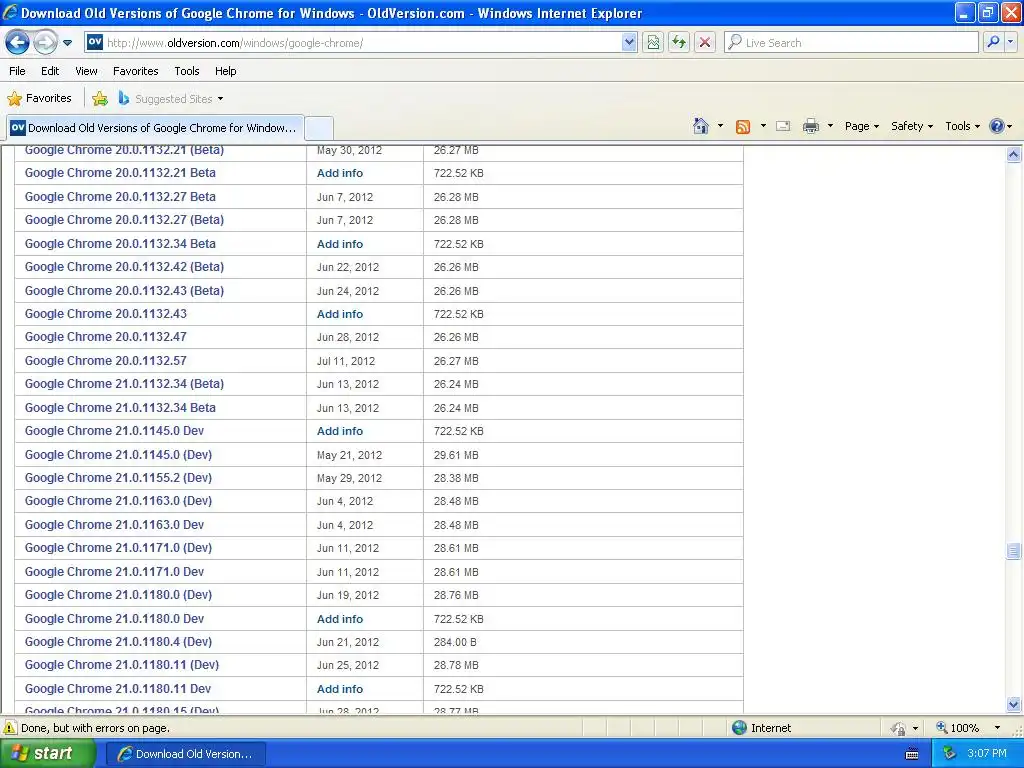Click the scrollbar down arrow
The image size is (1024, 768).
1013,704
